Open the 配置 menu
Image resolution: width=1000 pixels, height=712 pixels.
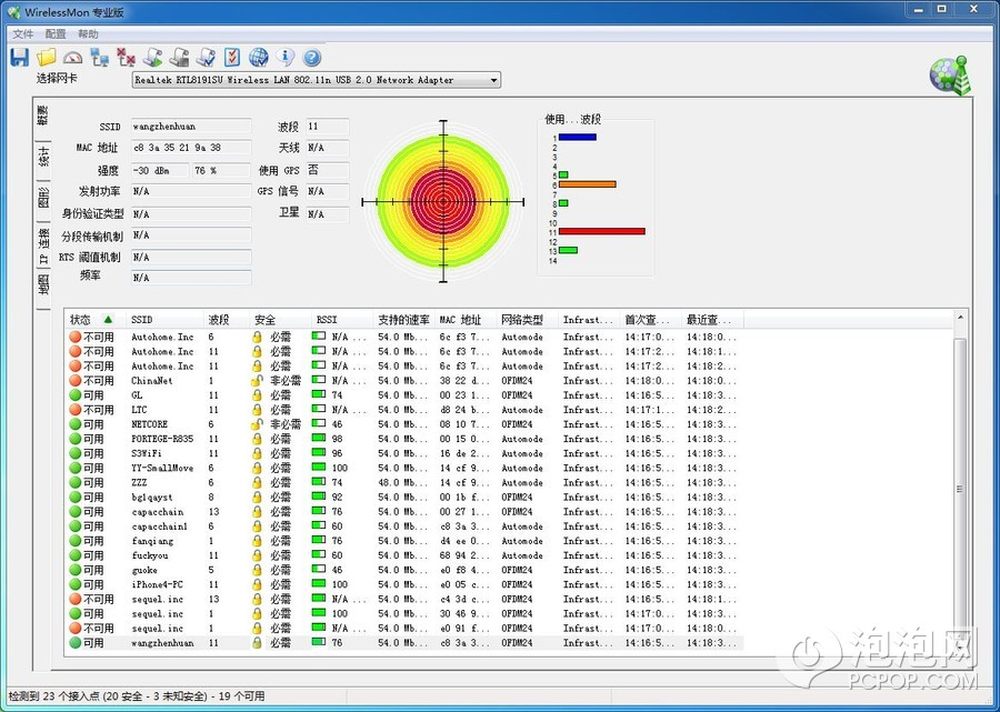55,34
